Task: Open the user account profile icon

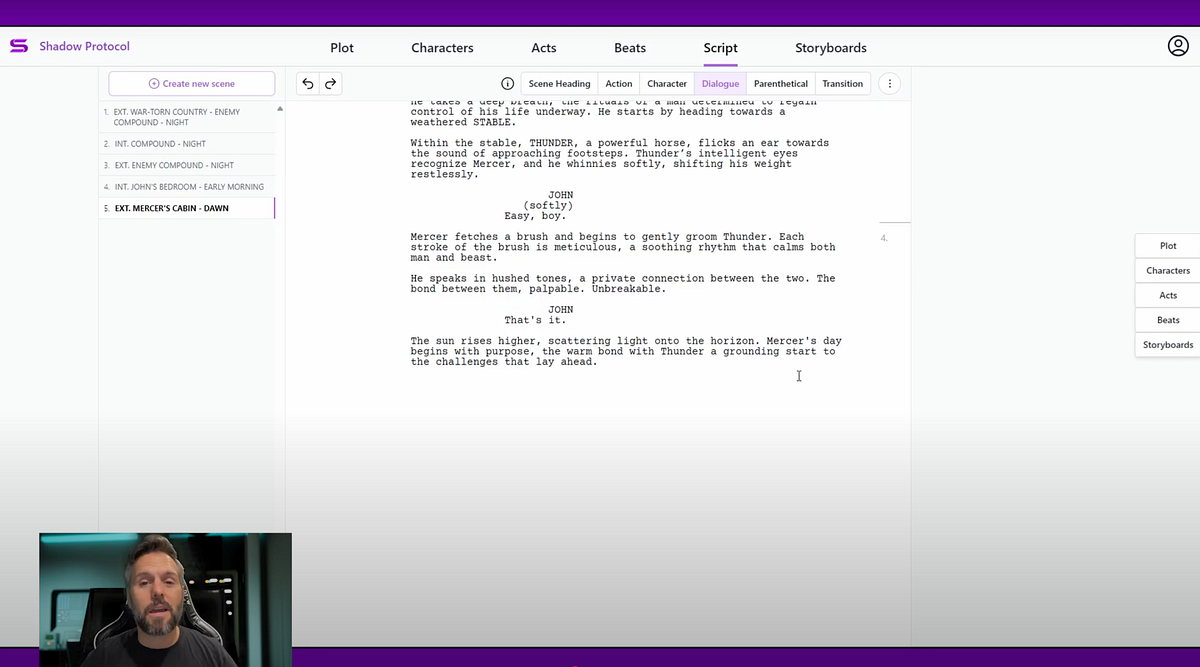Action: [1178, 46]
